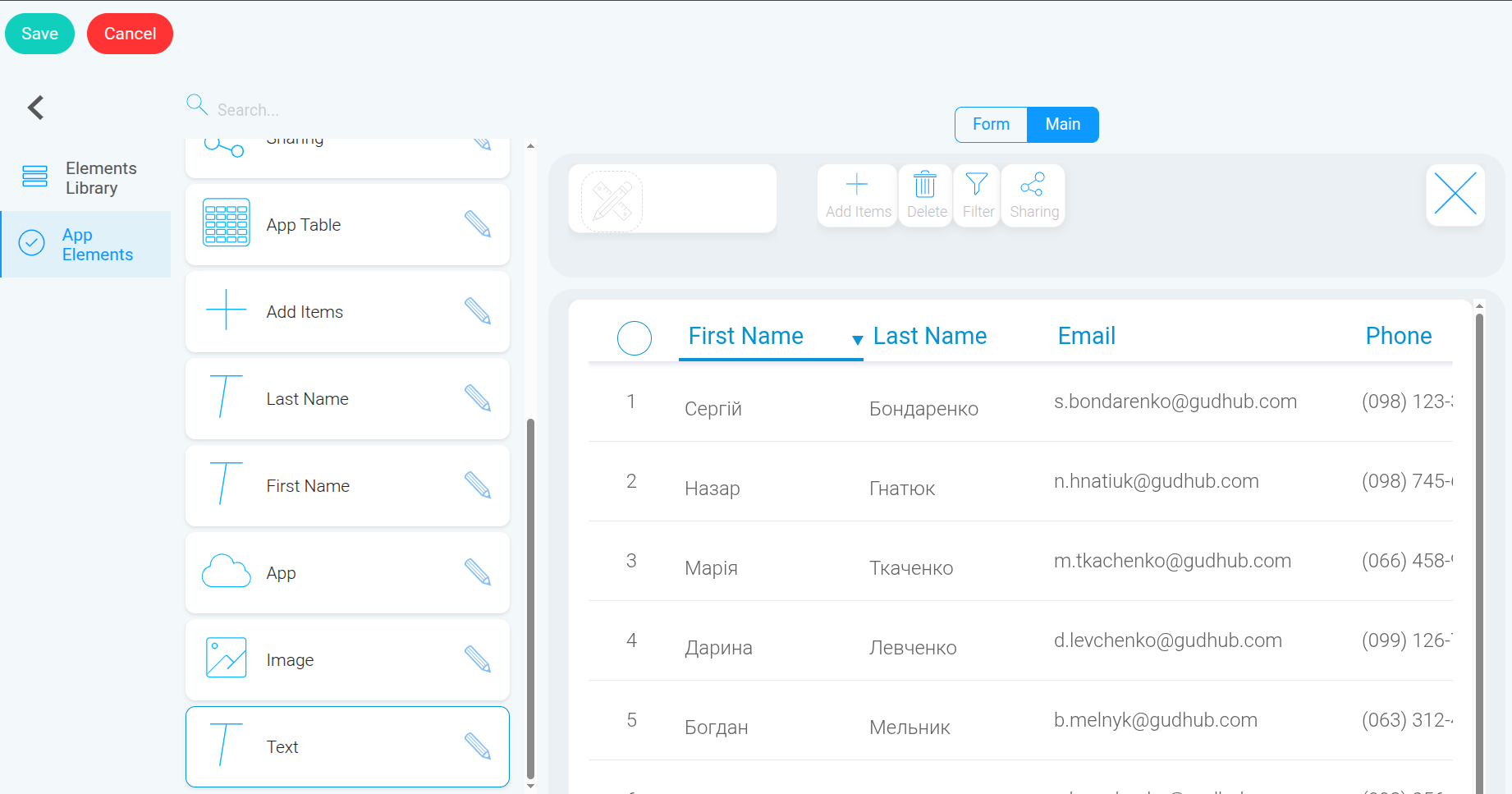Viewport: 1512px width, 794px height.
Task: Click the Delete trash button
Action: [926, 195]
